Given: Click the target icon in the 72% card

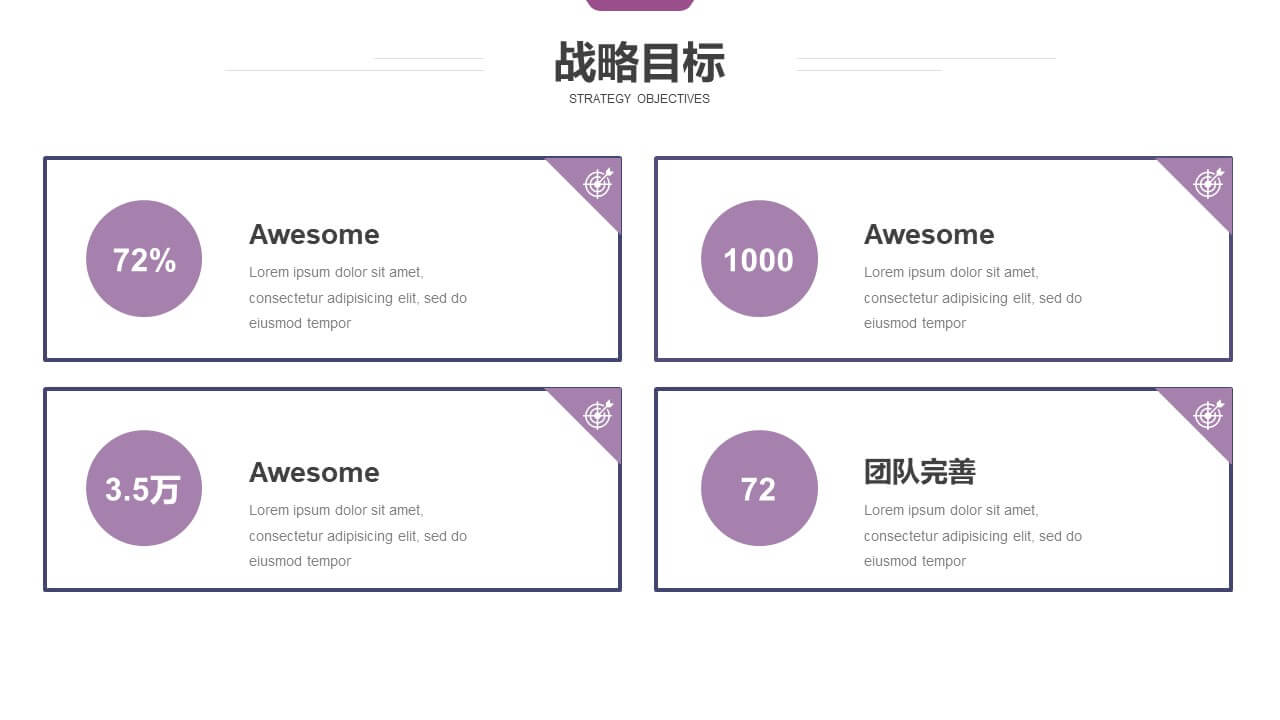Looking at the screenshot, I should pyautogui.click(x=598, y=183).
